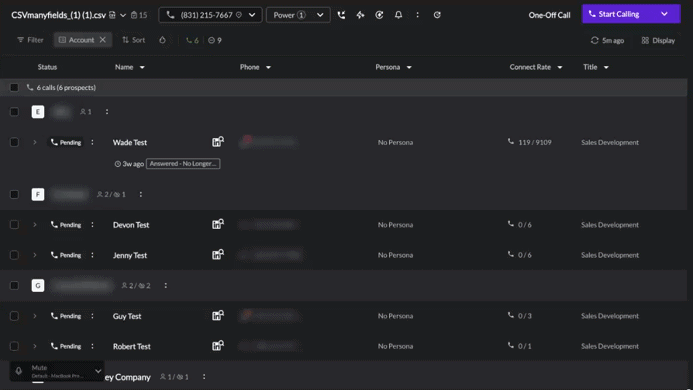Click the Answered - No Longer tag
The image size is (693, 390).
coord(183,164)
